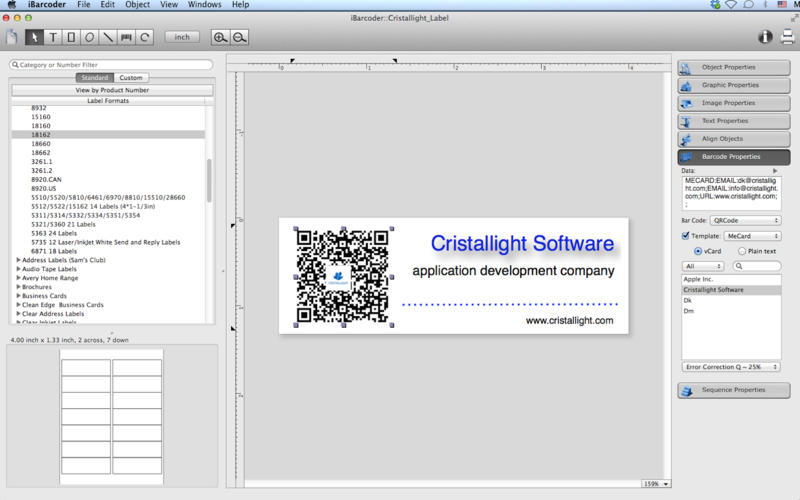Click the zoom in magnifier
The width and height of the screenshot is (800, 500).
pyautogui.click(x=220, y=37)
